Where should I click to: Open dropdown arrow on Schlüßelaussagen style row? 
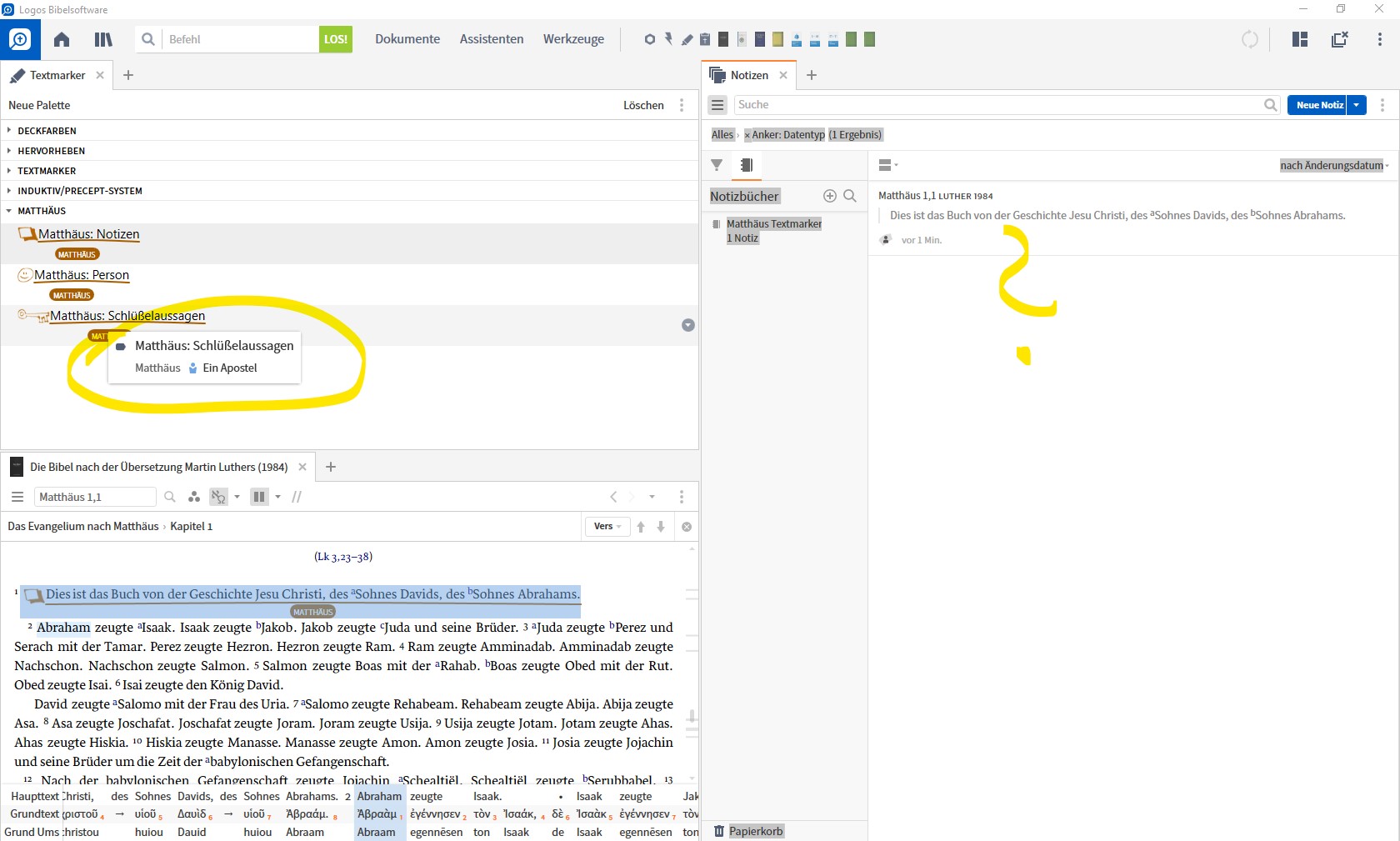[x=688, y=325]
